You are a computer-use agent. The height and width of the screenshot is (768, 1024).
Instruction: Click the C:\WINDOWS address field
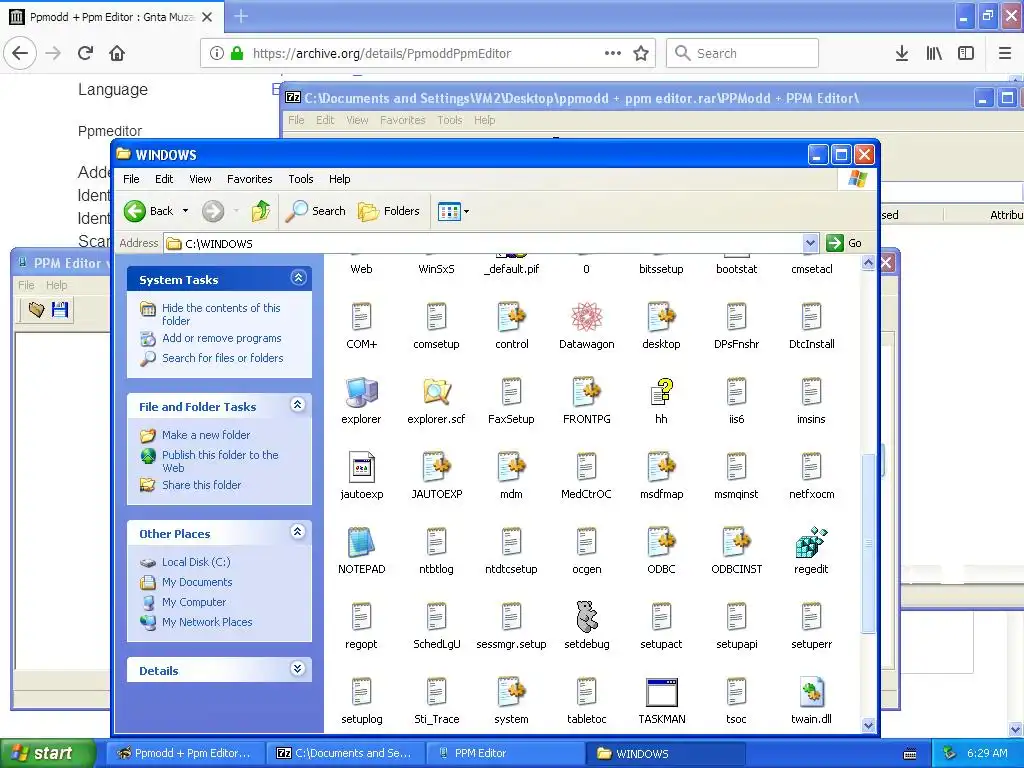coord(483,244)
